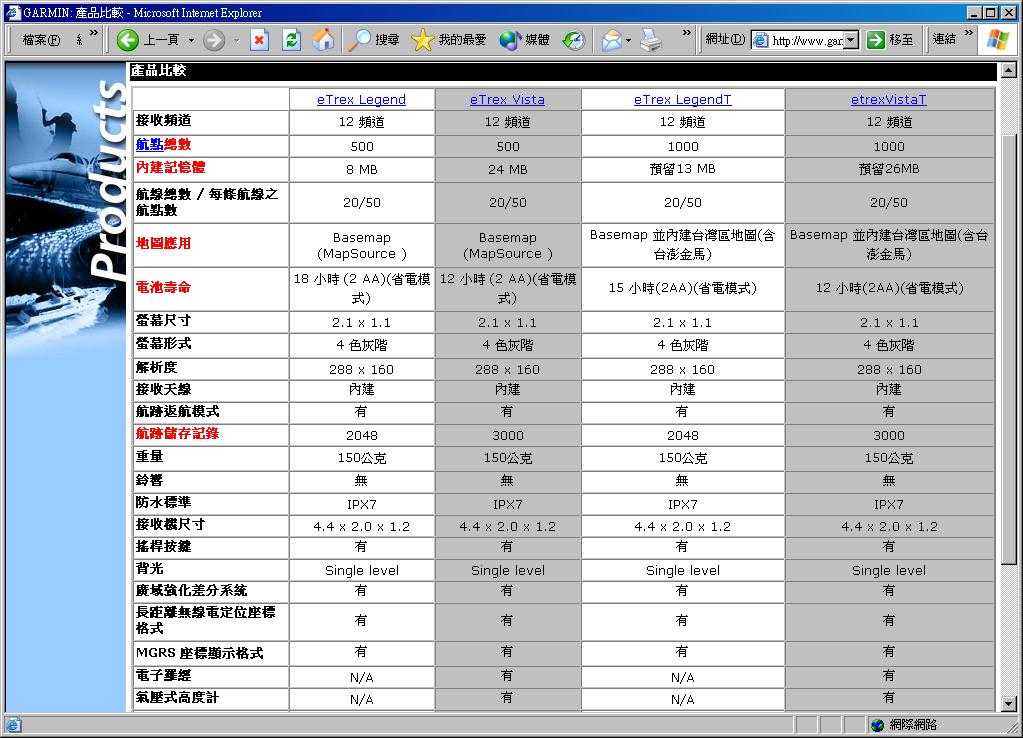The width and height of the screenshot is (1023, 738).
Task: Click the Products sidebar banner image
Action: pos(65,209)
